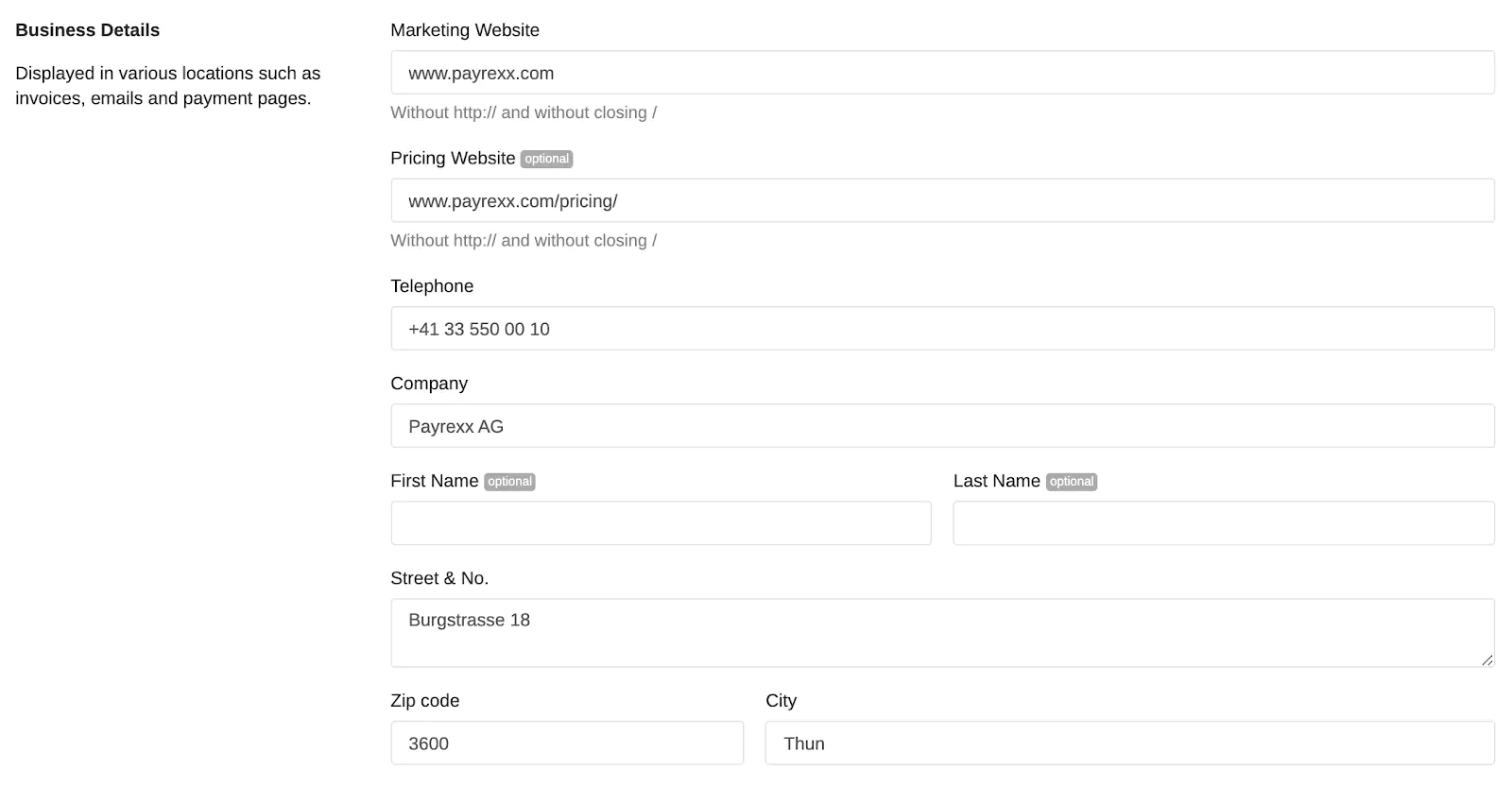Click the resize handle of Street & No. textarea
This screenshot has height=786, width=1512.
1489,662
